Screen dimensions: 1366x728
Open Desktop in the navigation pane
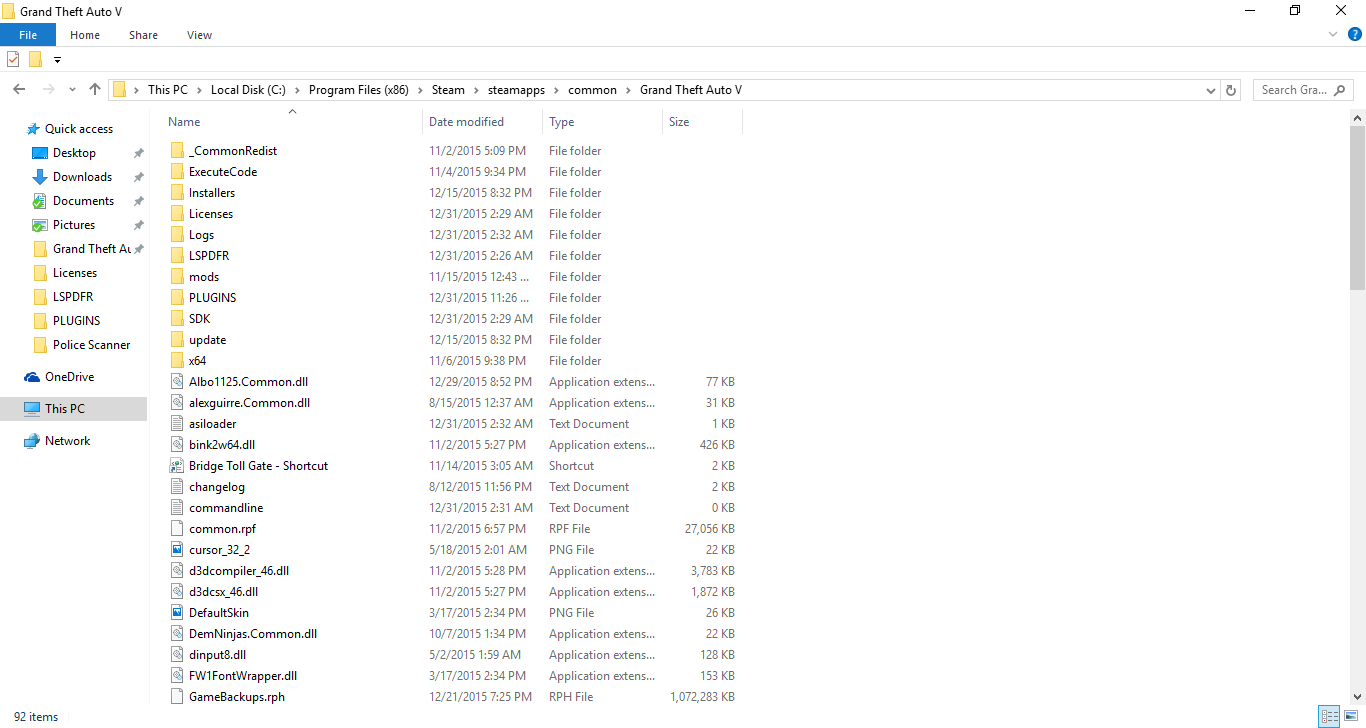click(x=74, y=153)
